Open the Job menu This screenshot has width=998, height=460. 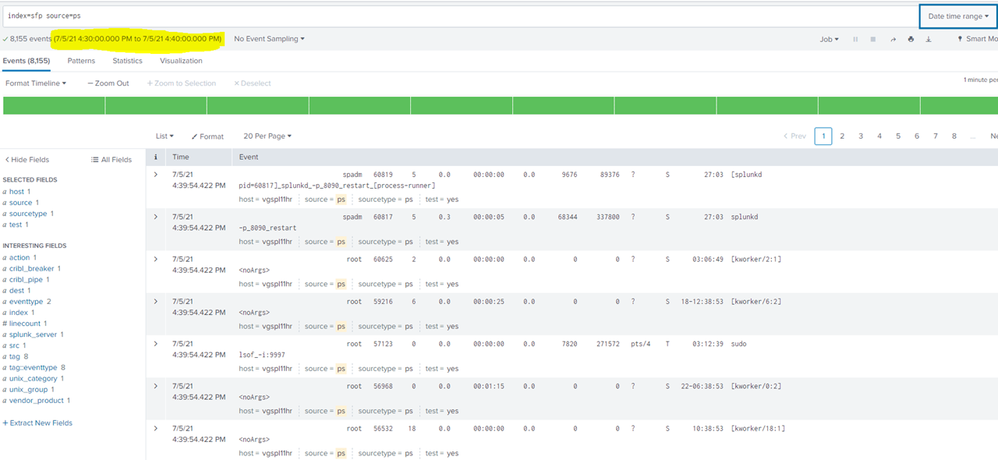click(x=829, y=39)
